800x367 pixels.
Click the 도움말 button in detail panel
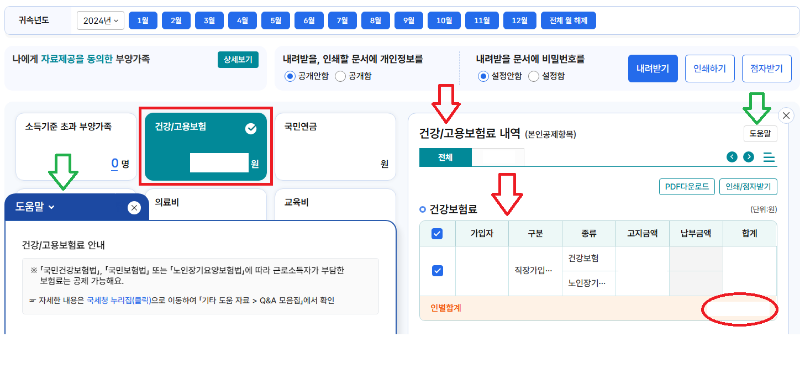[760, 133]
